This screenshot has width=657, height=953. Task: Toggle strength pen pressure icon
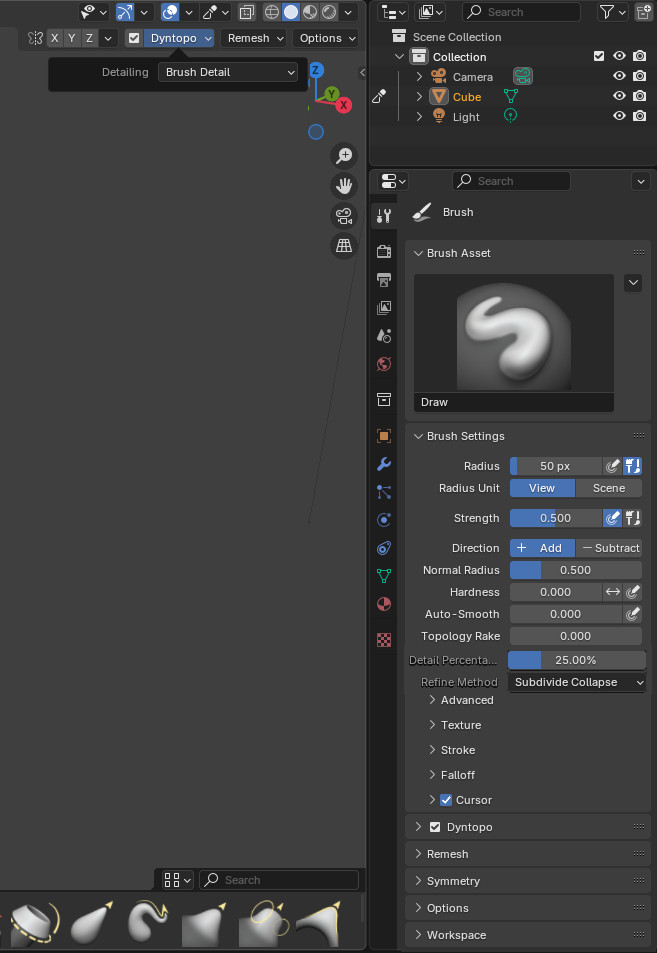[612, 518]
